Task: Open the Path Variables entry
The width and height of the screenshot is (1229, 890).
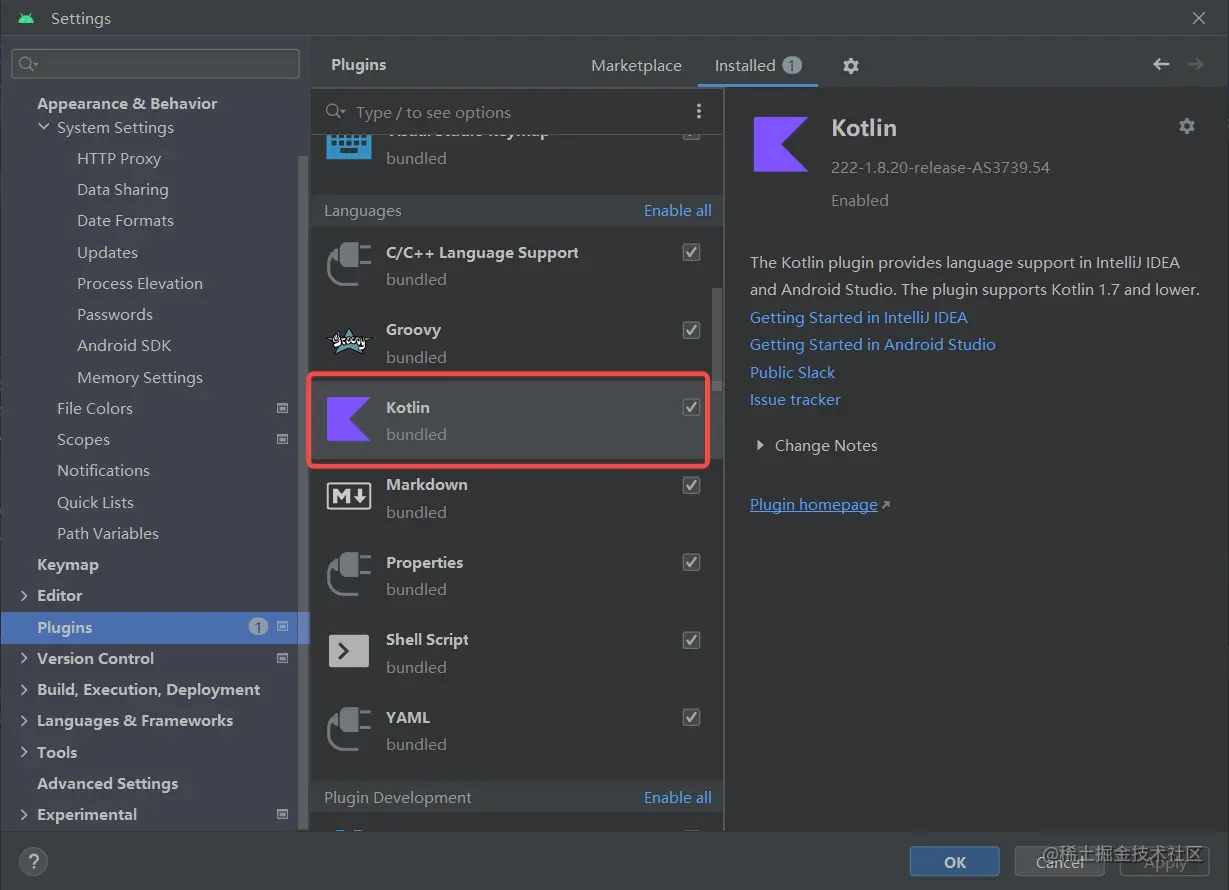Action: [x=108, y=533]
